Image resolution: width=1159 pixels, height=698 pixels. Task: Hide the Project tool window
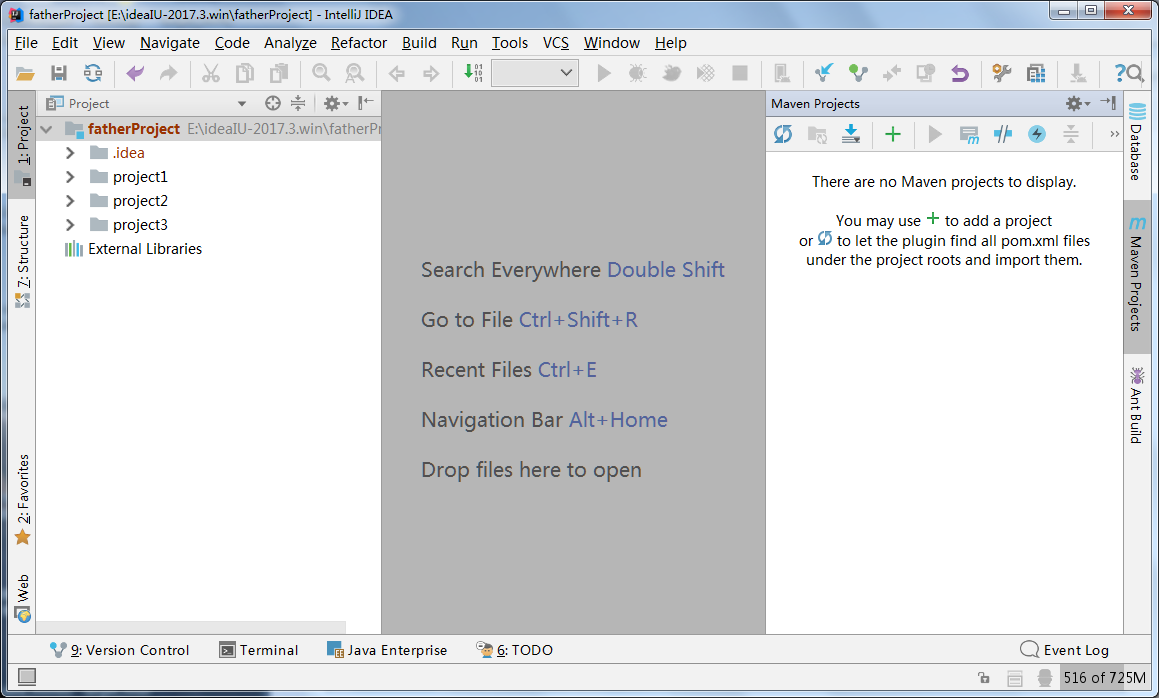[366, 103]
